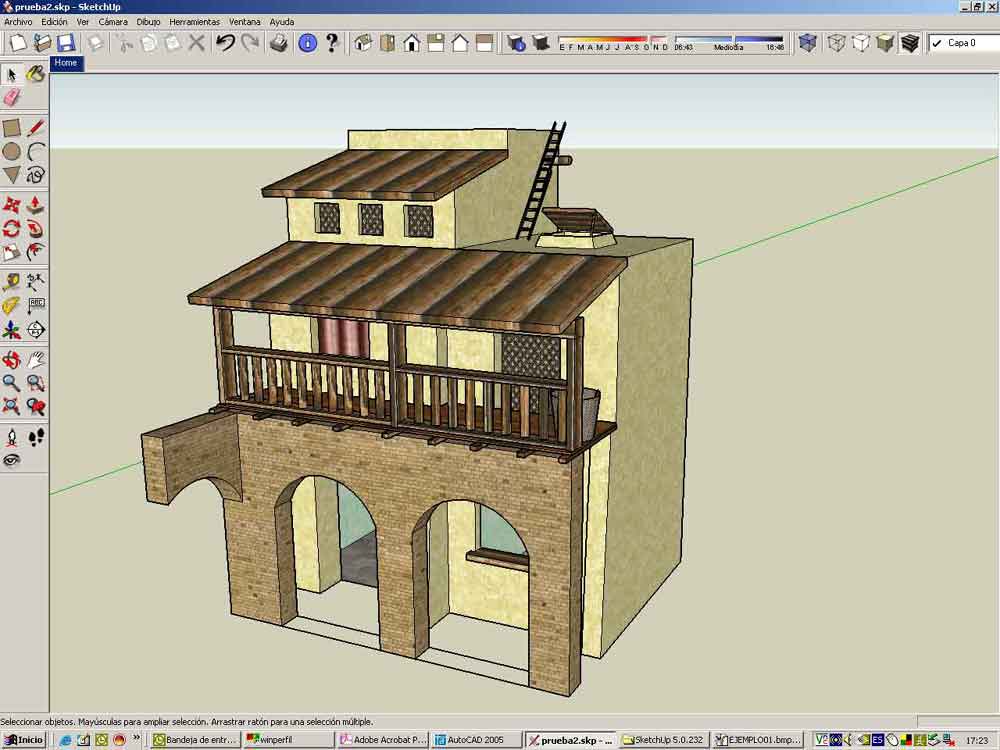Click the Walk footprints tool
This screenshot has height=750, width=1000.
click(x=35, y=437)
